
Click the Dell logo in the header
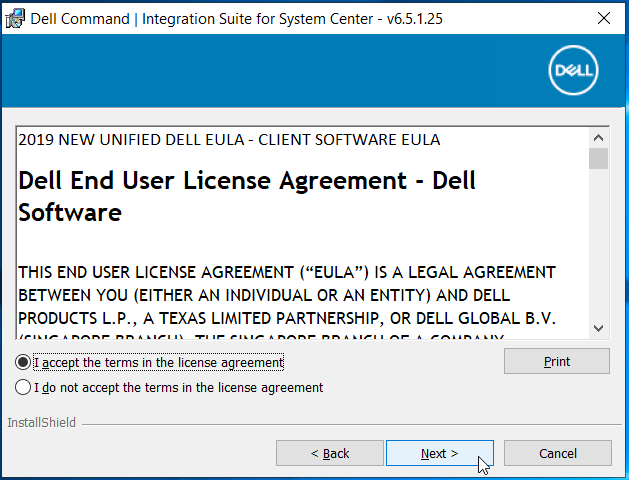pyautogui.click(x=572, y=70)
